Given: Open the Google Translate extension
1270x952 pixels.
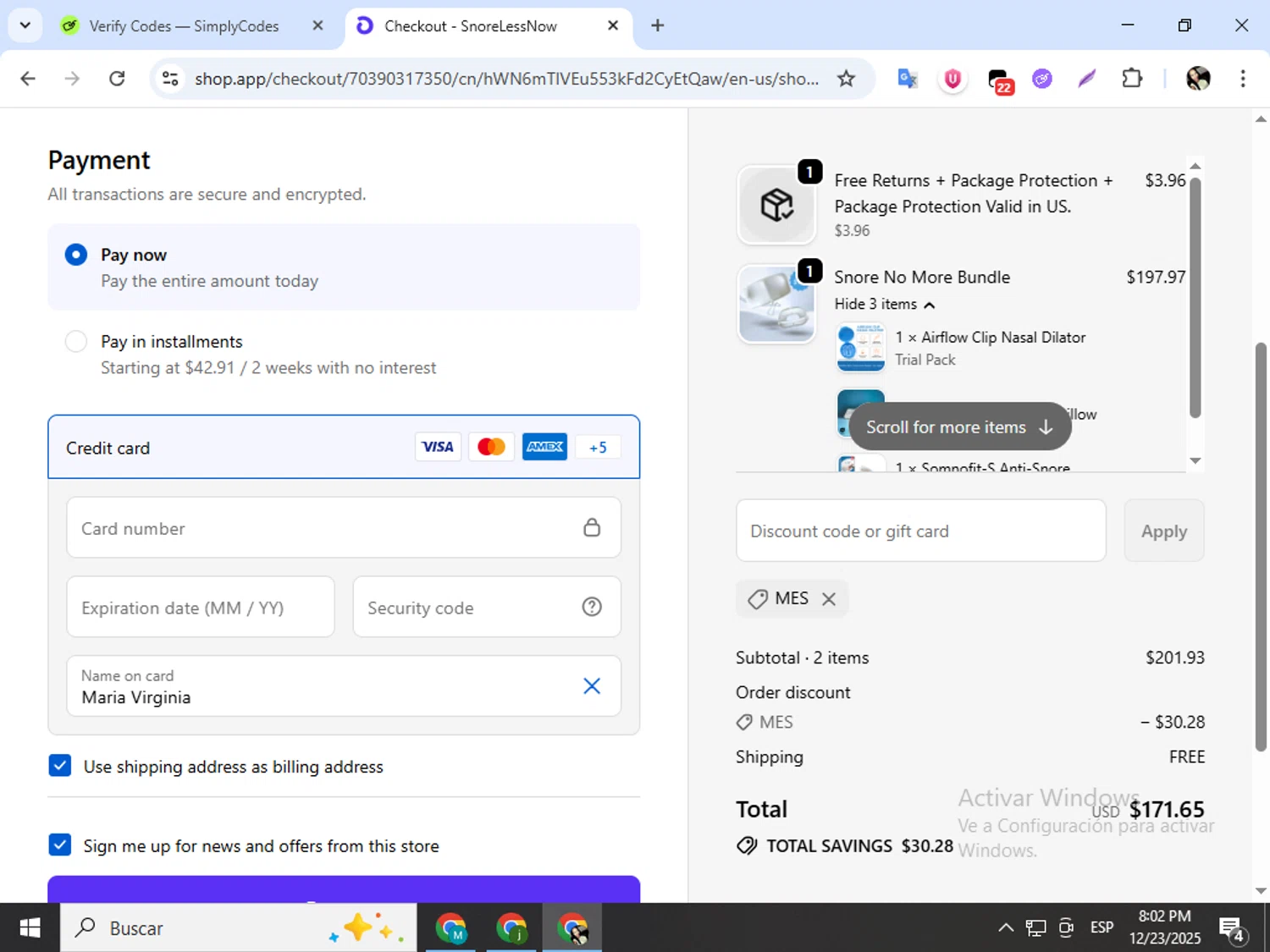Looking at the screenshot, I should 908,79.
